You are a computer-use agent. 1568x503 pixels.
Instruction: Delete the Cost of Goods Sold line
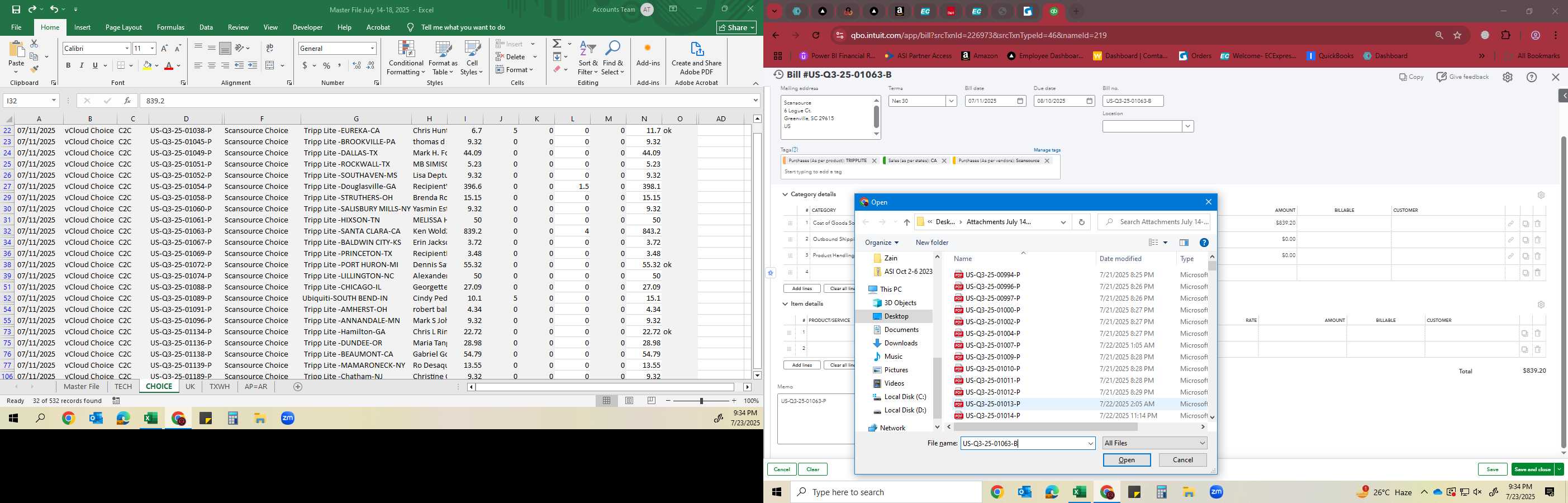[x=1537, y=224]
